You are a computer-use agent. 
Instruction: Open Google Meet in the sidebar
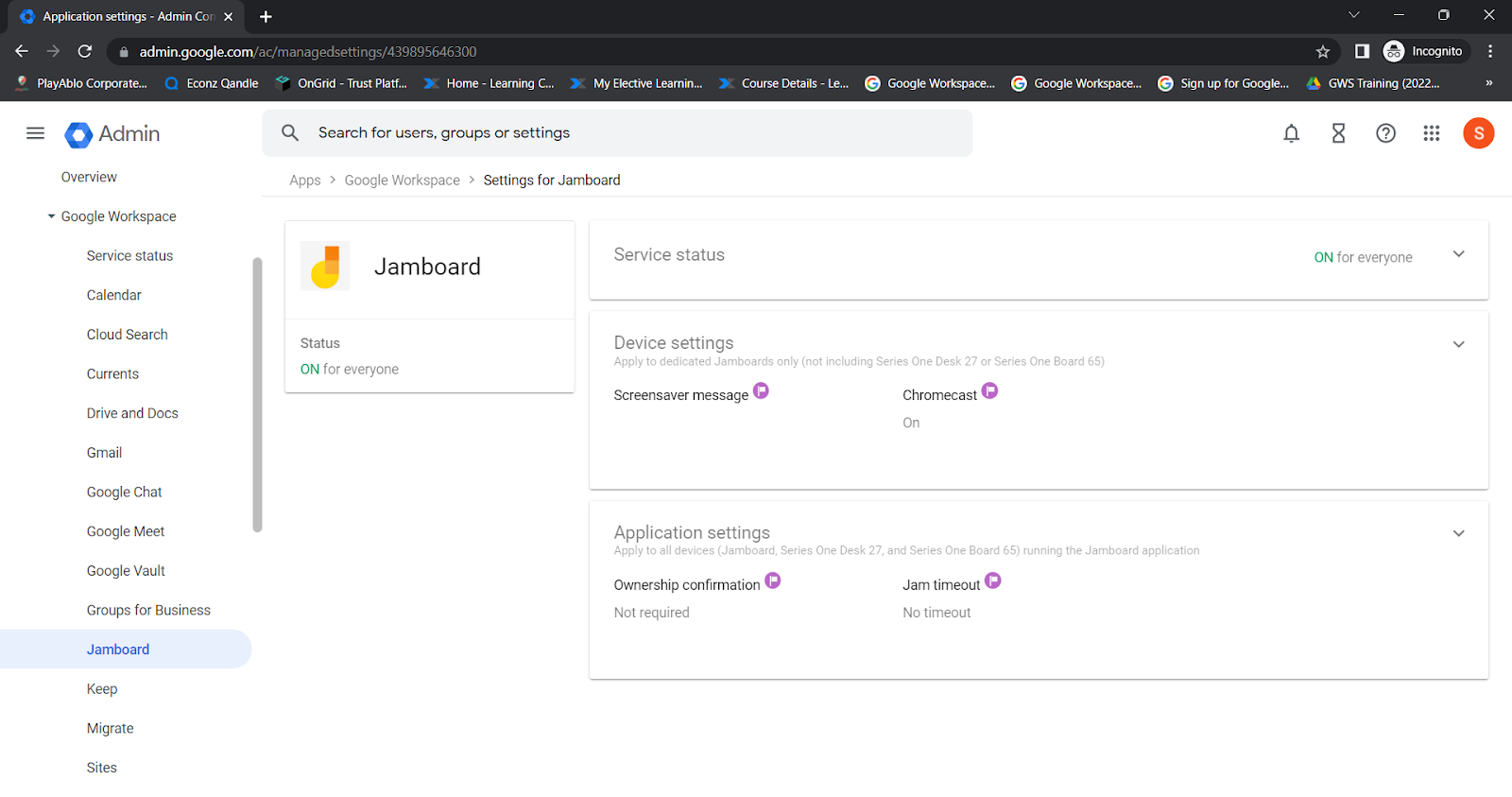(x=126, y=531)
